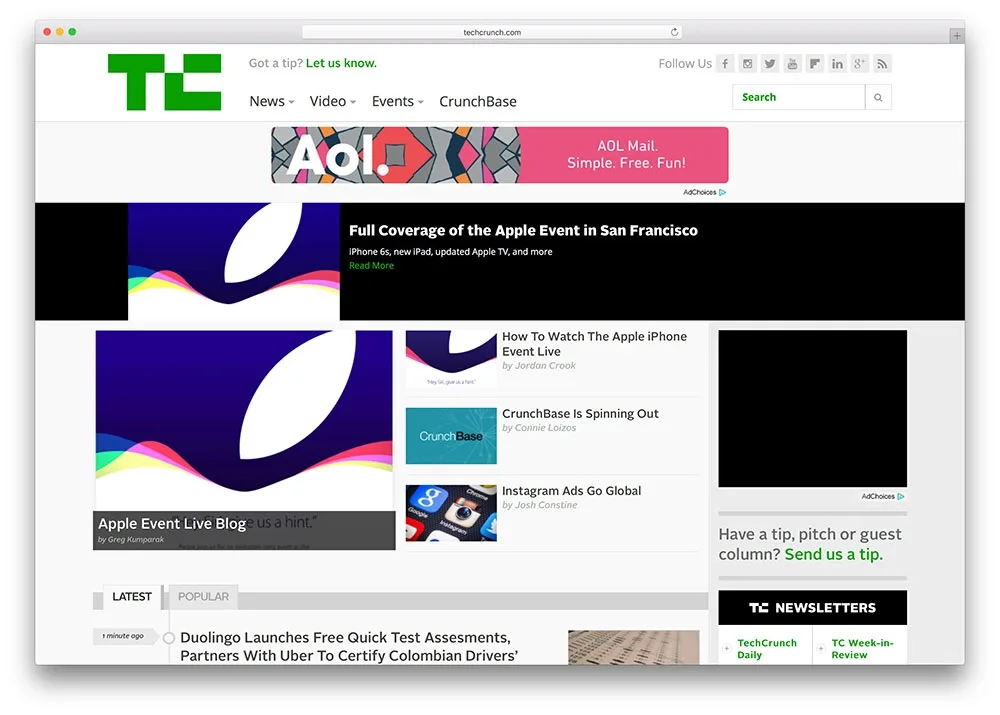Open TechCrunch Google Plus icon
Image resolution: width=1000 pixels, height=715 pixels.
tap(859, 64)
